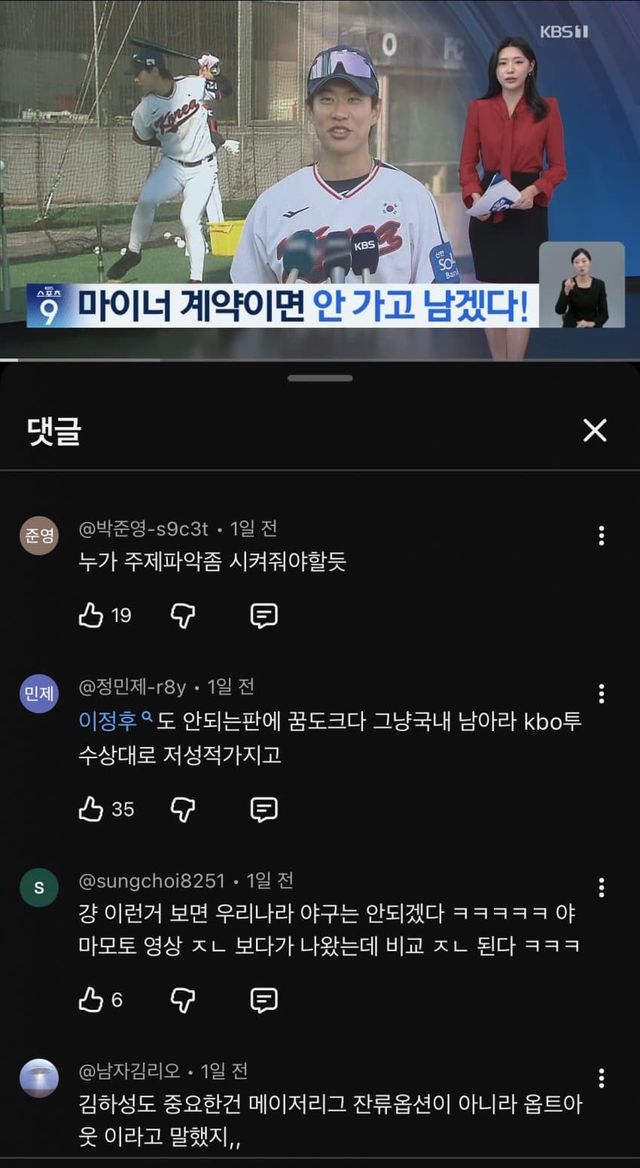Image resolution: width=640 pixels, height=1168 pixels.
Task: Open more options for 정민제-r8y's comment
Action: [601, 694]
